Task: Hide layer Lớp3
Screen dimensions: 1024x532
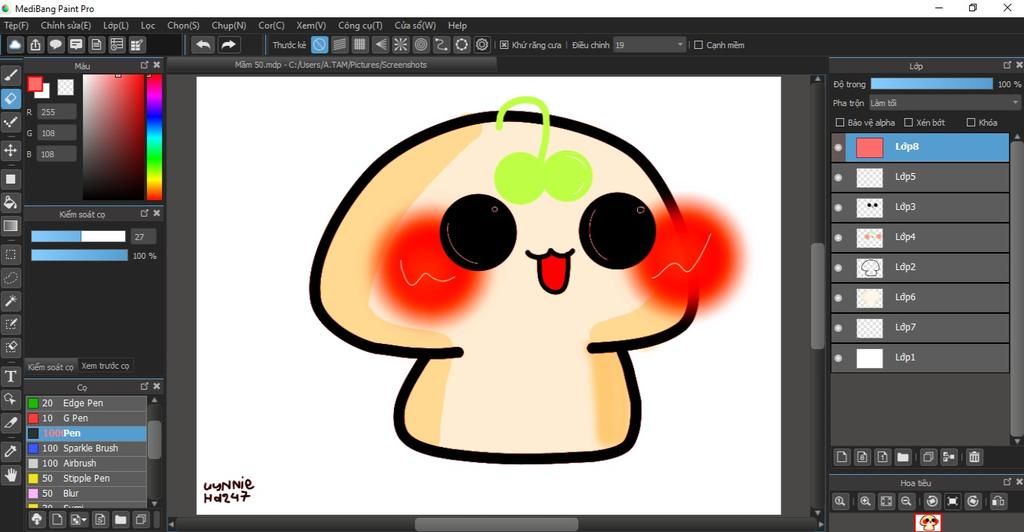Action: 839,208
